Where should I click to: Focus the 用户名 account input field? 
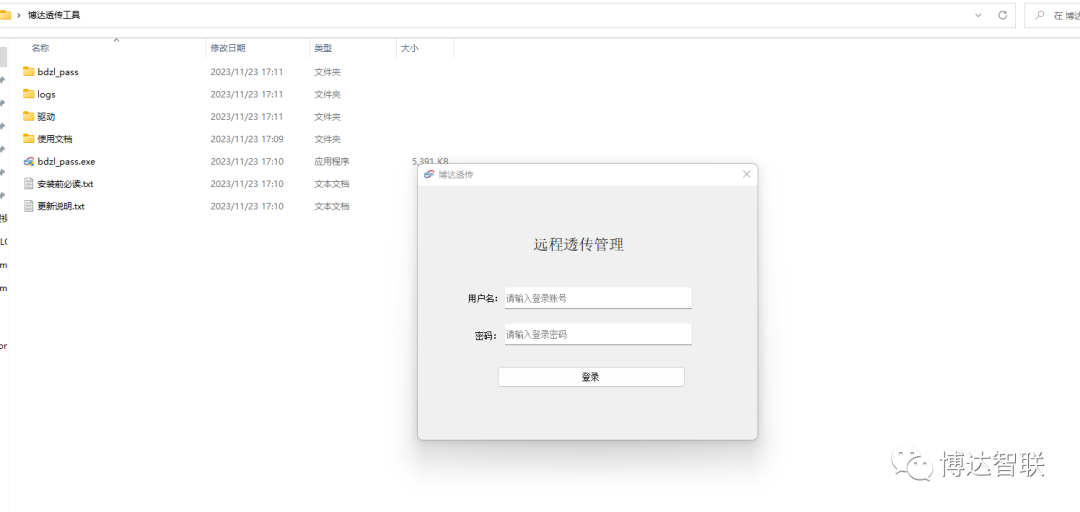click(x=598, y=298)
